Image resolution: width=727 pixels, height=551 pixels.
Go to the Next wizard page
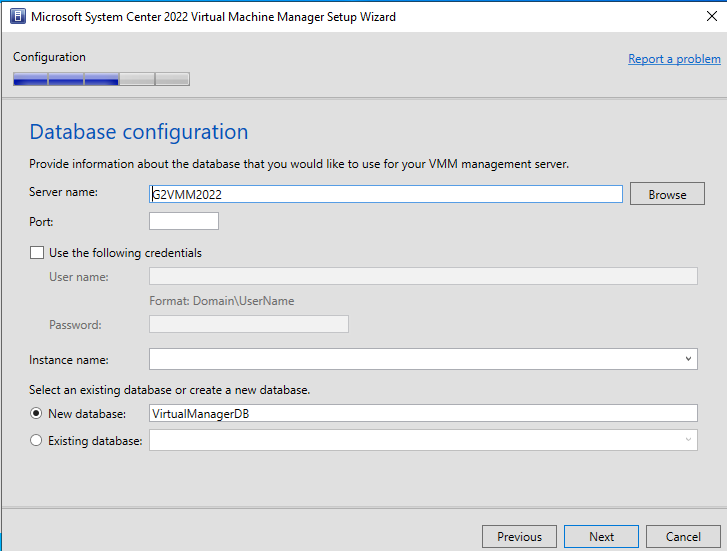[601, 537]
